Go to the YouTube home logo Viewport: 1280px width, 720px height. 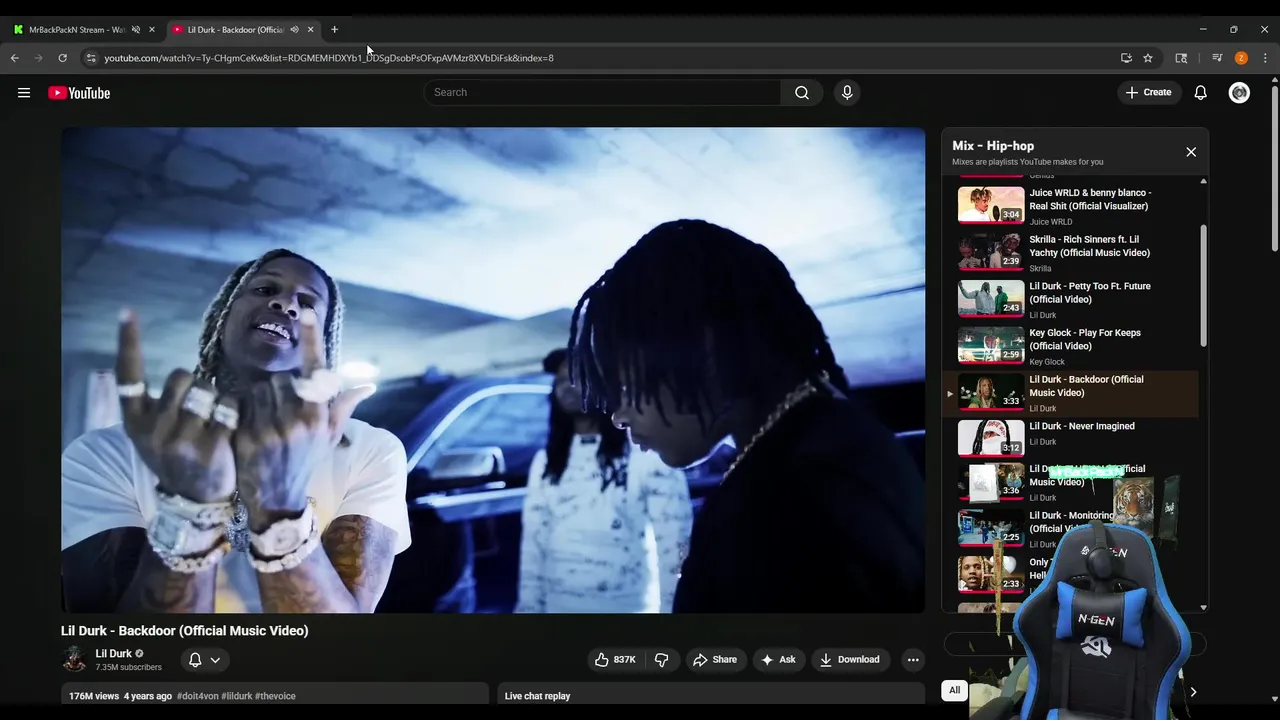(79, 93)
